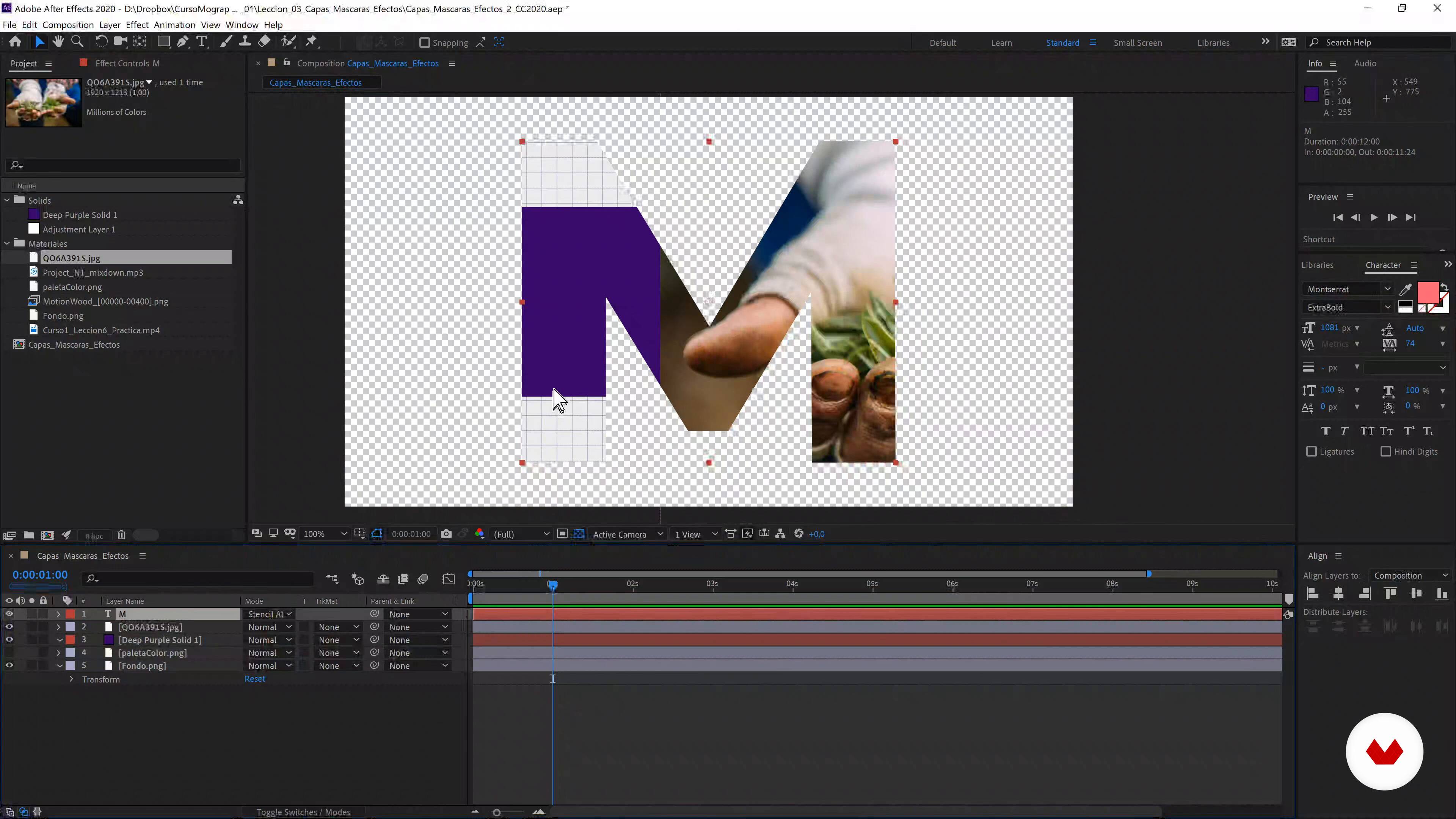Select the Rotation tool
The width and height of the screenshot is (1456, 819).
(101, 42)
